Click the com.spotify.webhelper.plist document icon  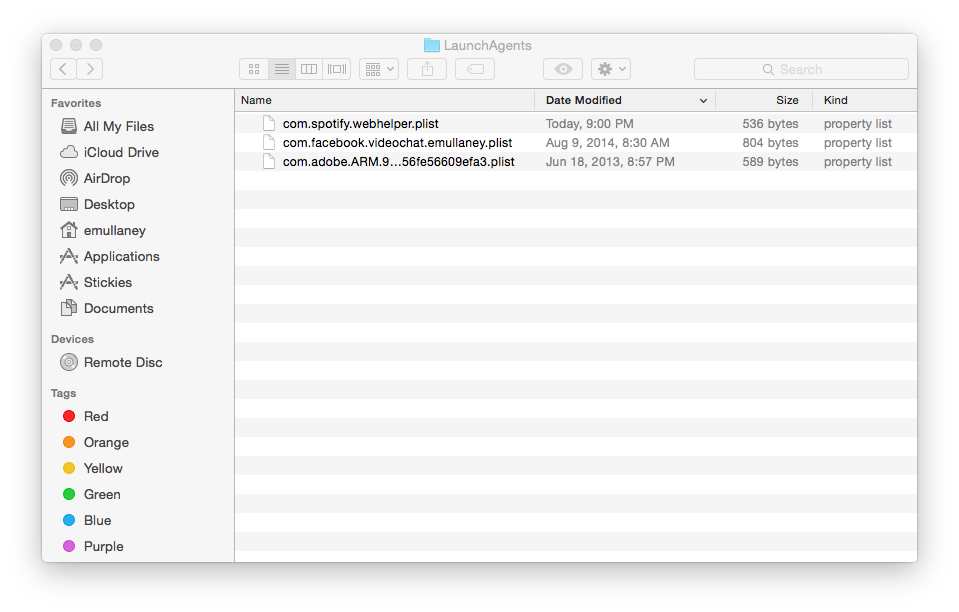(268, 124)
